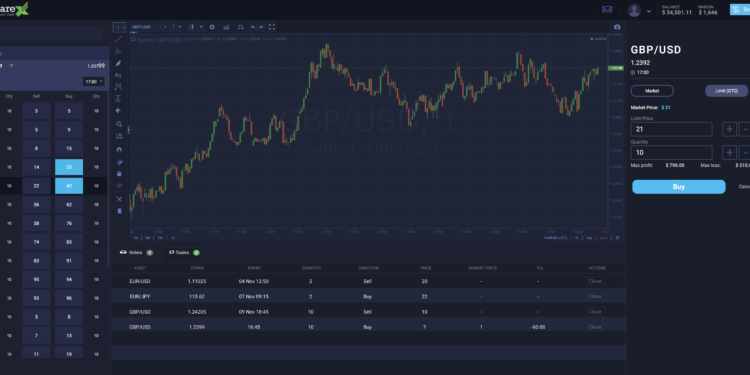Screen dimensions: 750x375
Task: Close the EUR/USD trade
Action: click(x=595, y=281)
